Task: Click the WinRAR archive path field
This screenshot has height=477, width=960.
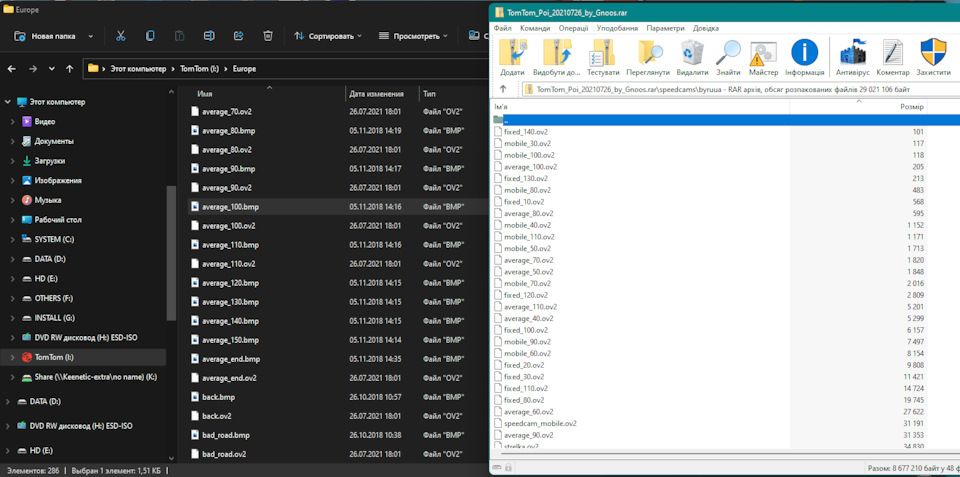Action: 740,89
